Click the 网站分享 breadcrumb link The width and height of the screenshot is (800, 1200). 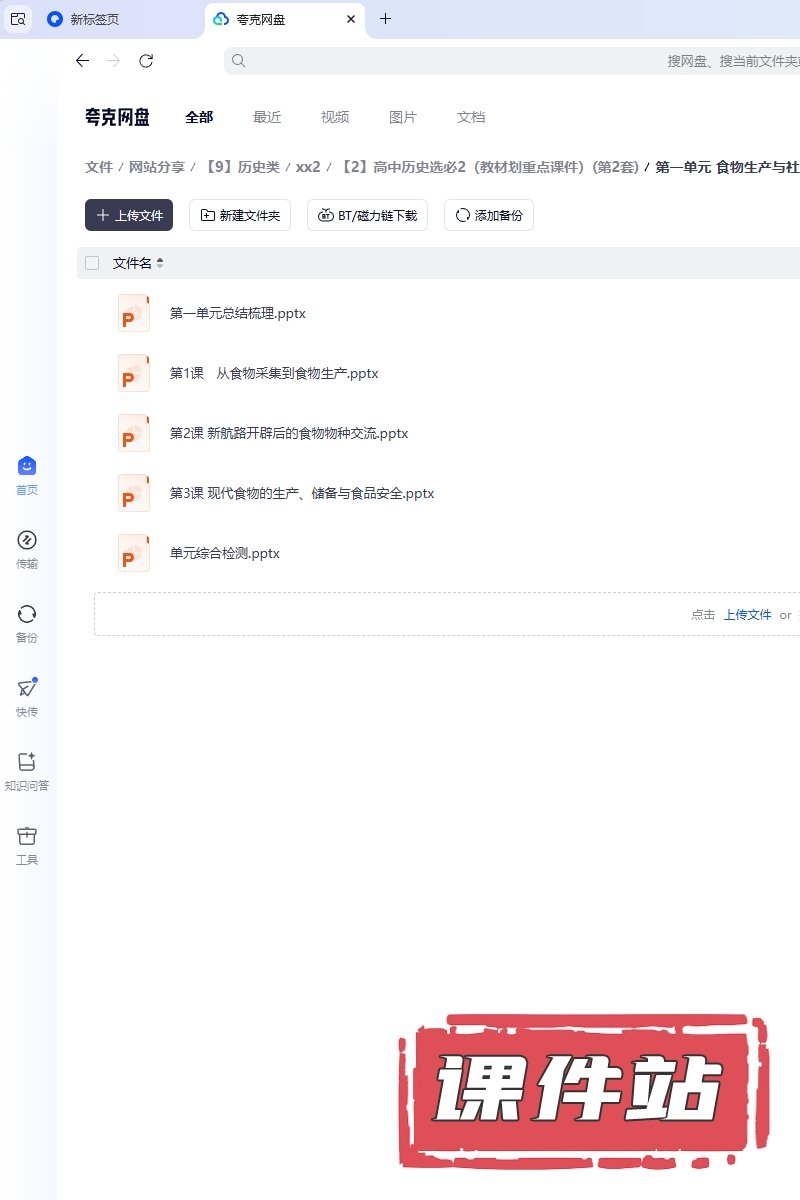click(157, 167)
